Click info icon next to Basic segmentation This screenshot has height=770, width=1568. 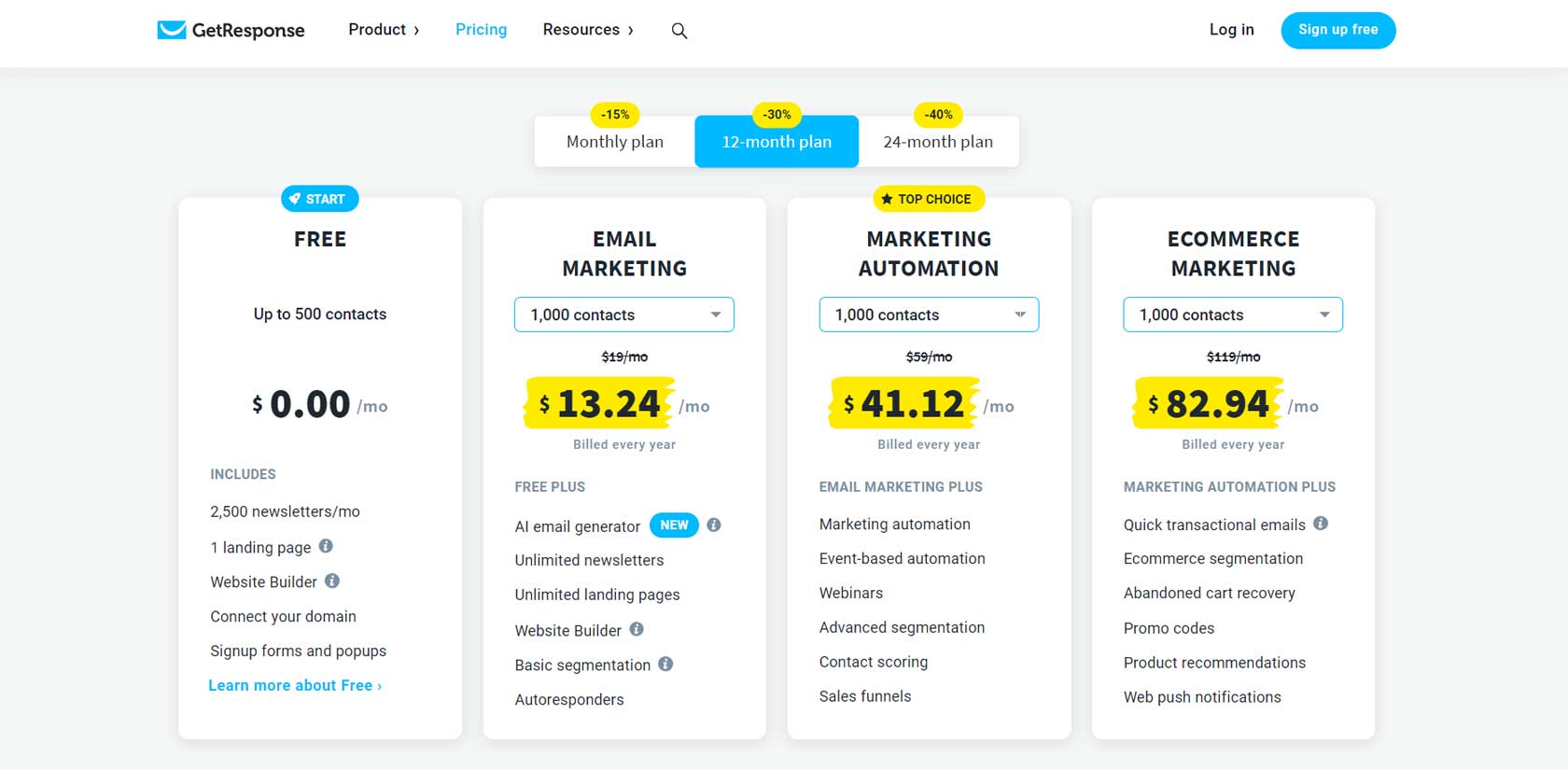[x=665, y=664]
